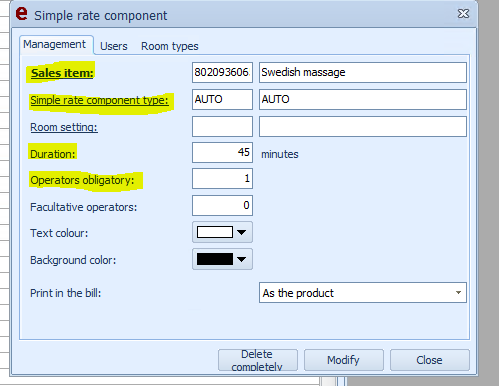Click the empty Room setting description field
Screen dimensions: 499x386
363,126
